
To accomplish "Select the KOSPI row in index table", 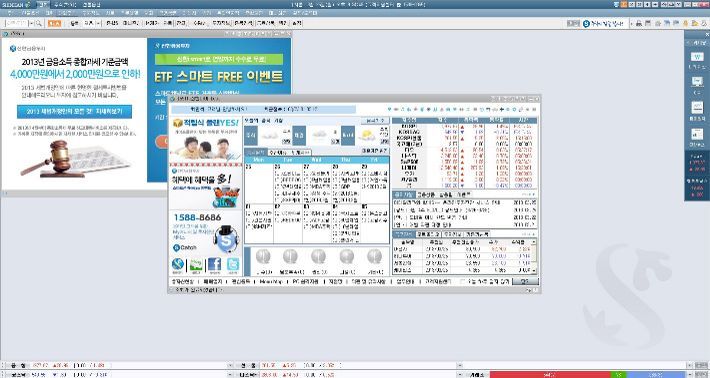I will point(464,126).
